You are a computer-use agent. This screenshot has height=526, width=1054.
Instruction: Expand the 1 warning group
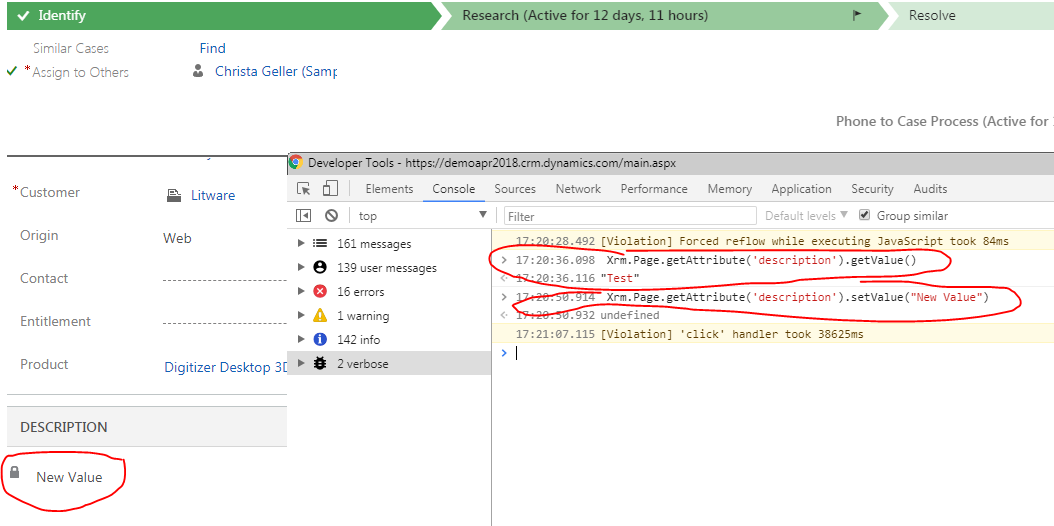(x=301, y=315)
